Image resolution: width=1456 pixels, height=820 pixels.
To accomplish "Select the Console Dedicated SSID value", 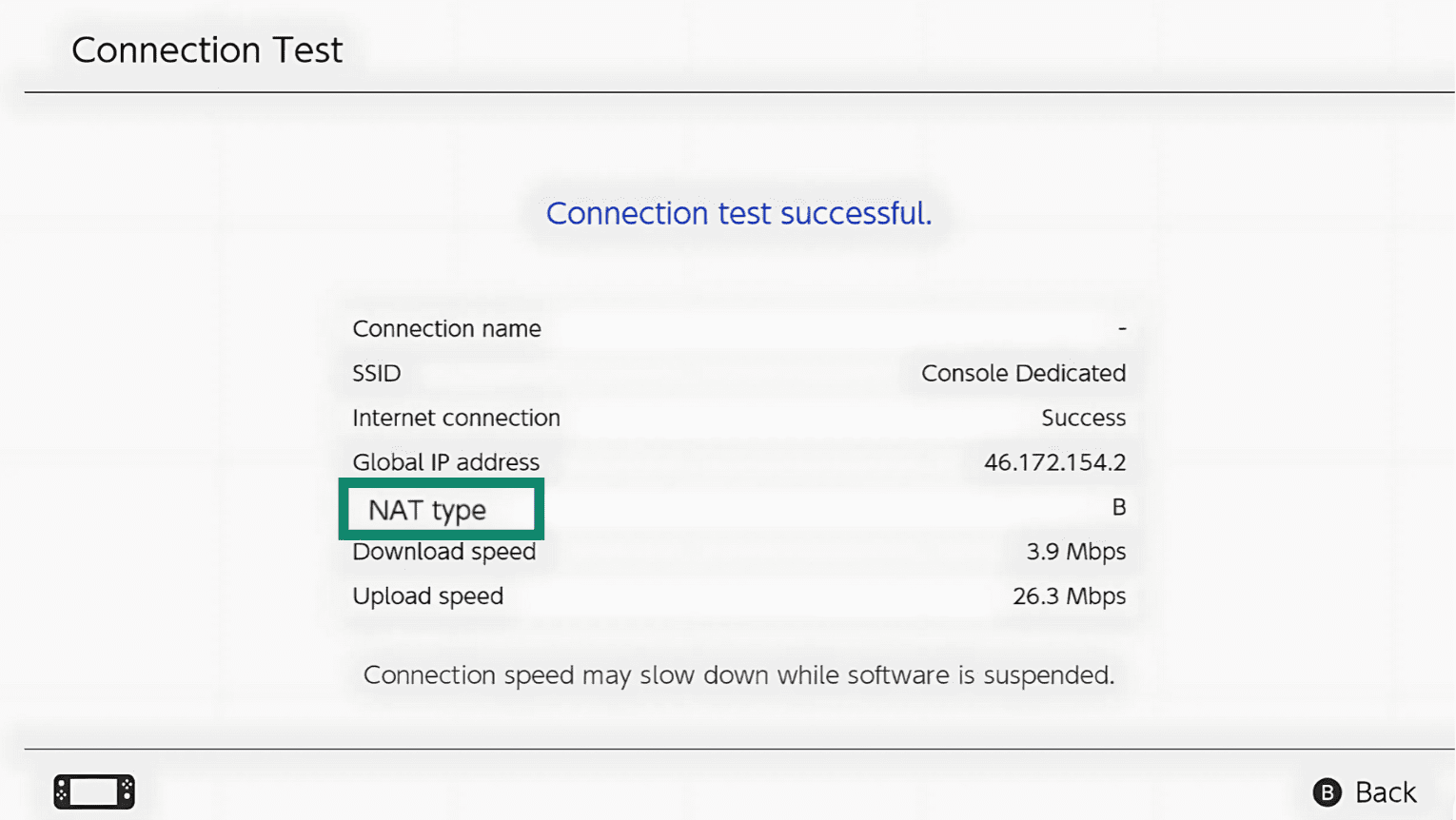I will click(1022, 373).
